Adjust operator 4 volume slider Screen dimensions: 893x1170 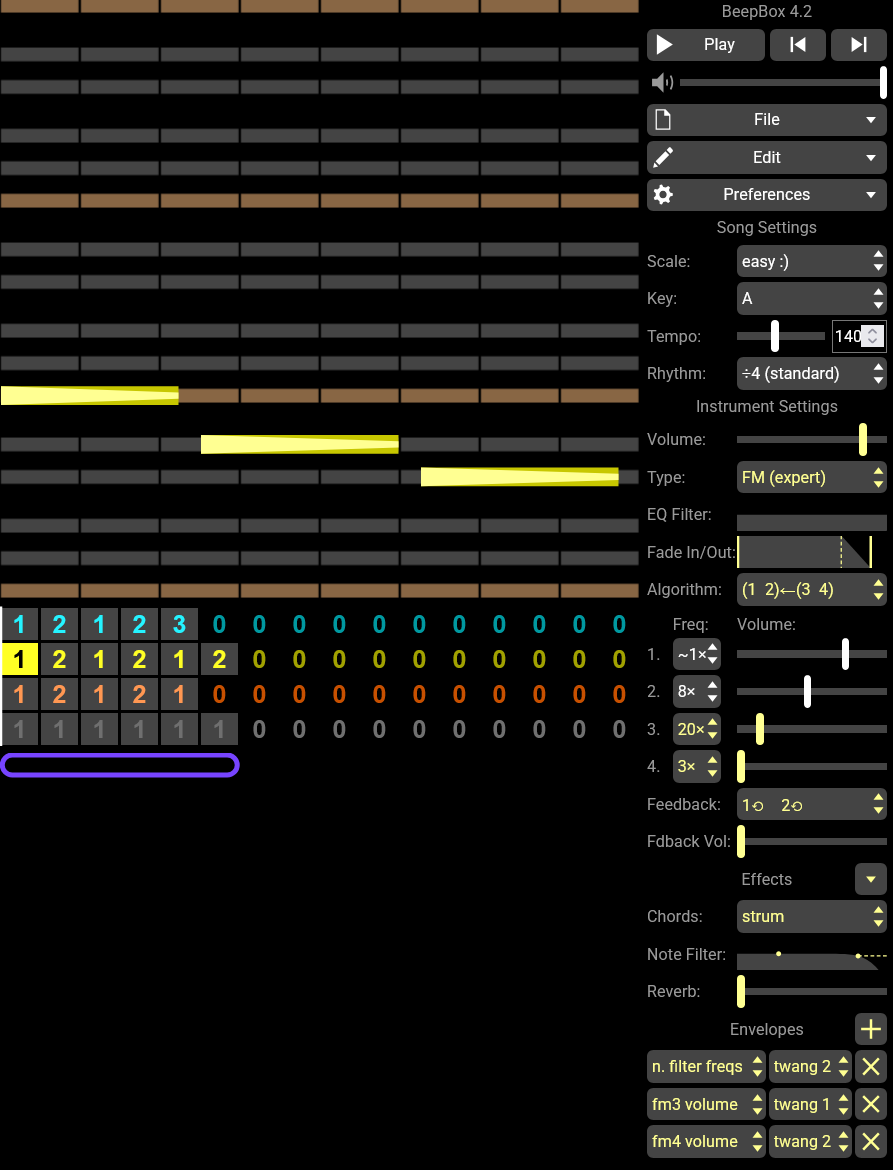tap(812, 766)
